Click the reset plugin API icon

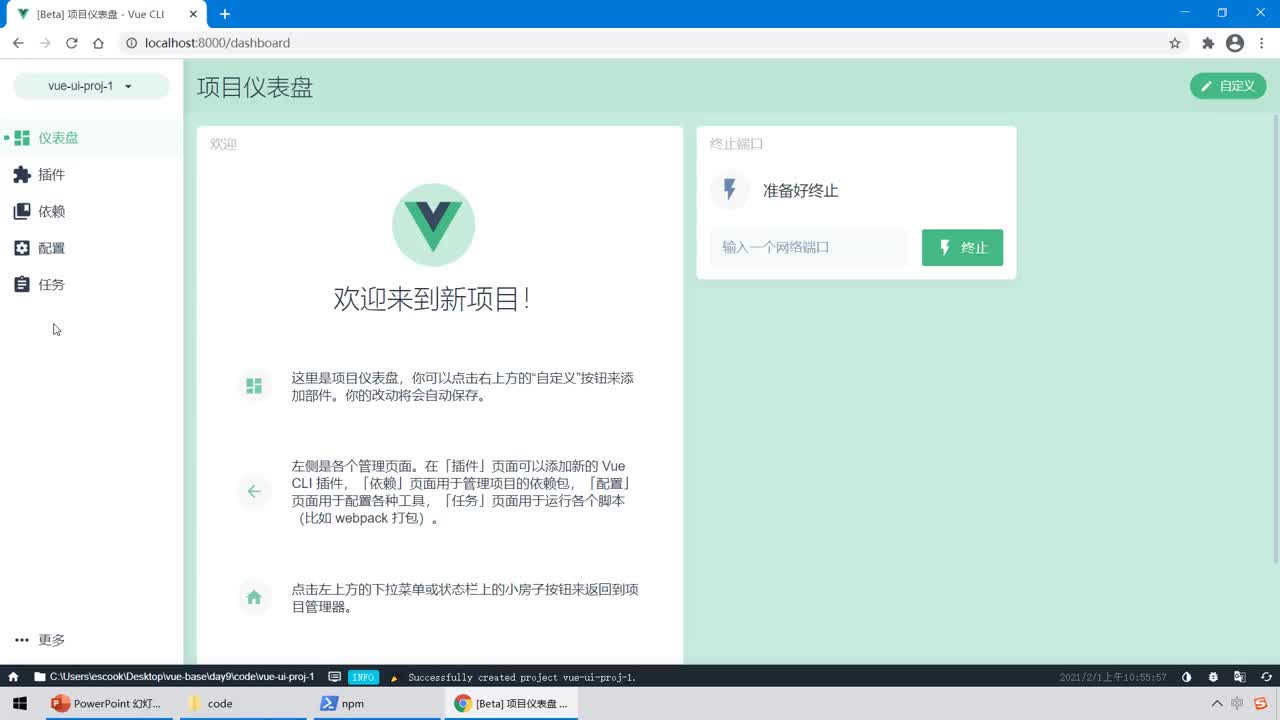tap(1266, 677)
